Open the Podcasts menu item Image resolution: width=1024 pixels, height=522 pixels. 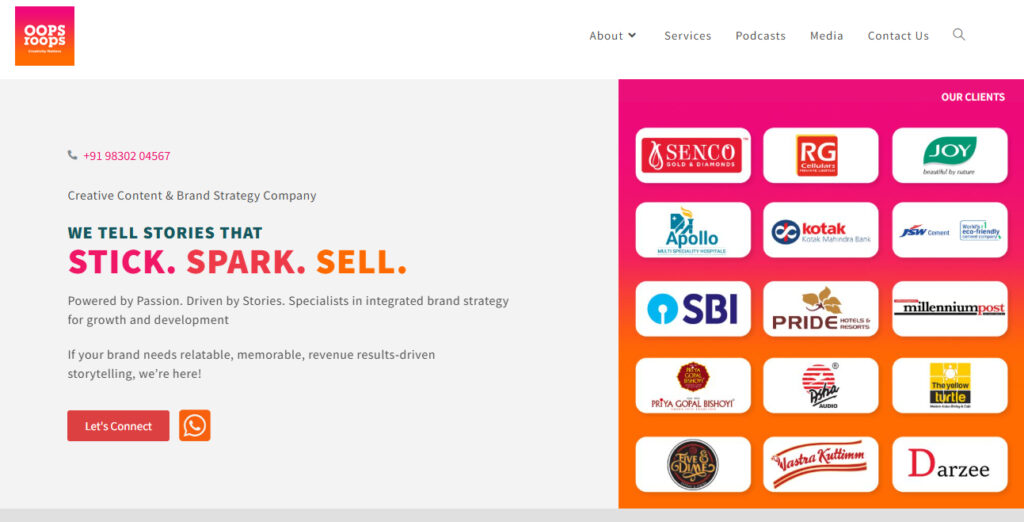click(761, 36)
